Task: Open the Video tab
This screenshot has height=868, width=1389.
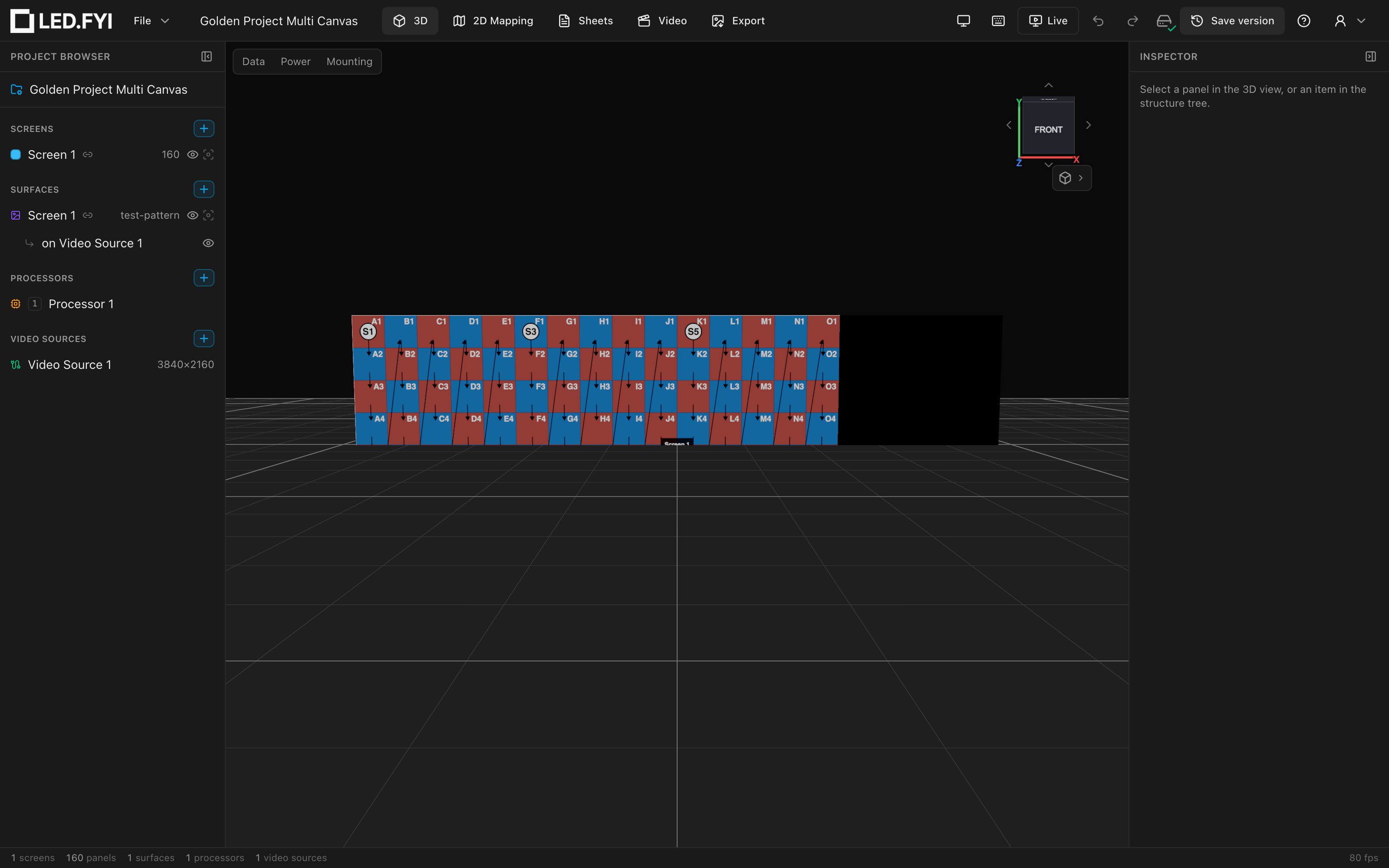Action: point(662,21)
